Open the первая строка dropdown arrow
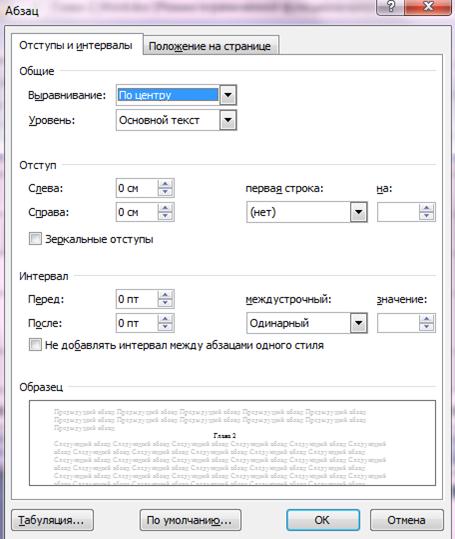The height and width of the screenshot is (539, 455). click(358, 212)
